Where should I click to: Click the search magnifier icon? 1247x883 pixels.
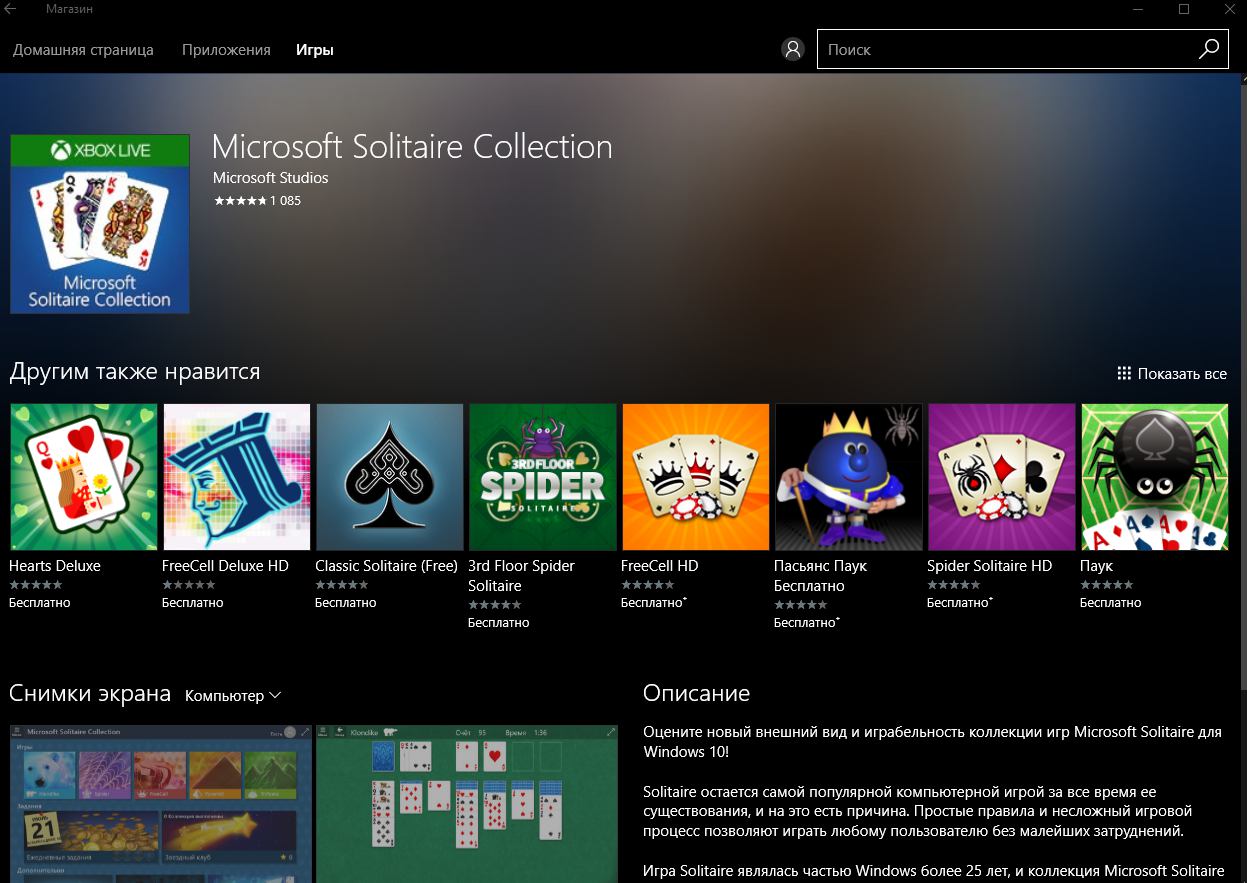coord(1208,49)
